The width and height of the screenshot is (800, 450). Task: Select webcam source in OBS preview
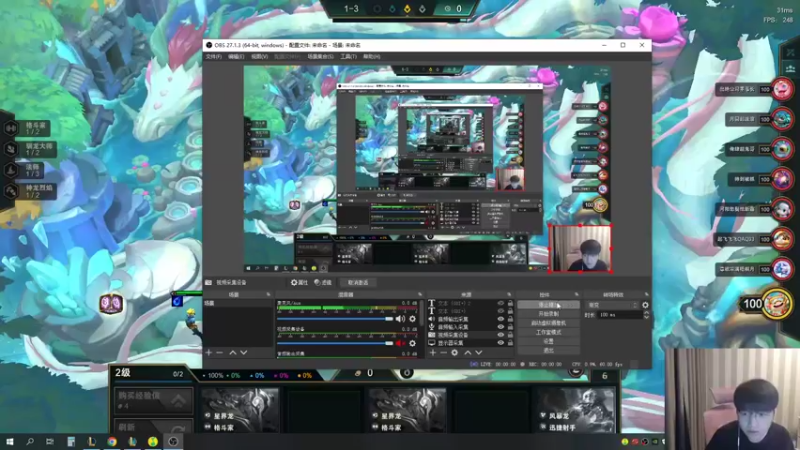pos(580,248)
